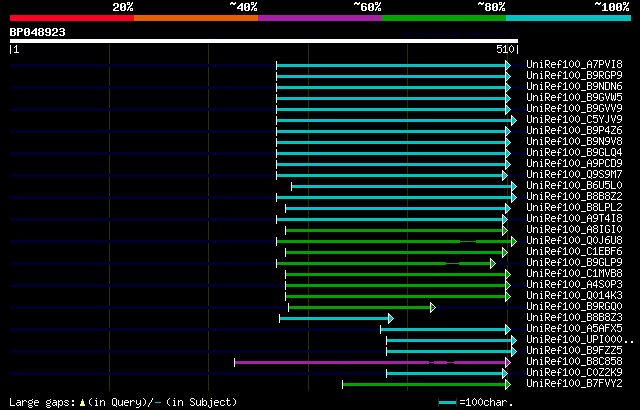640x410 pixels.
Task: Select the UniRef100_C1MVB8 label
Action: tap(574, 274)
